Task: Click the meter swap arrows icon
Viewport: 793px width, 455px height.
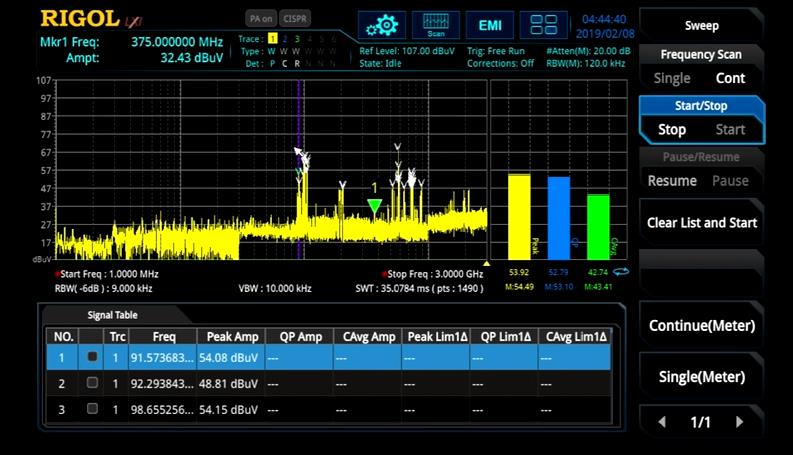Action: point(621,271)
